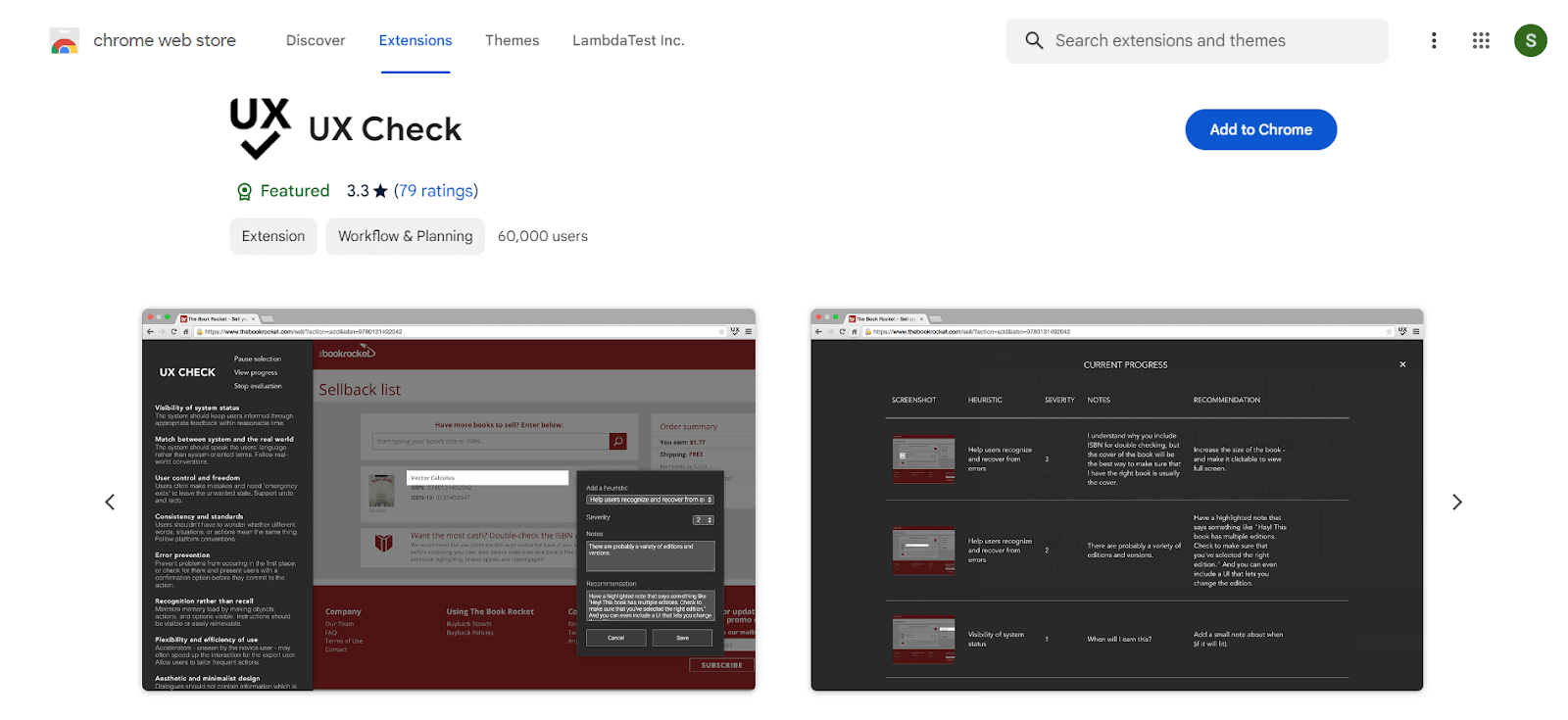Show previous screenshot with left arrow
1568x720 pixels.
[110, 502]
